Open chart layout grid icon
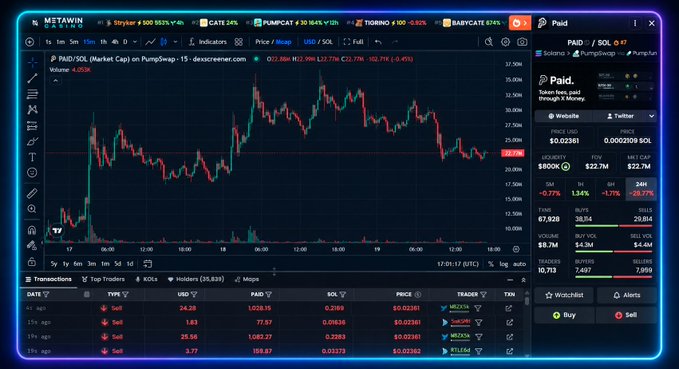The width and height of the screenshot is (679, 369). pyautogui.click(x=239, y=42)
